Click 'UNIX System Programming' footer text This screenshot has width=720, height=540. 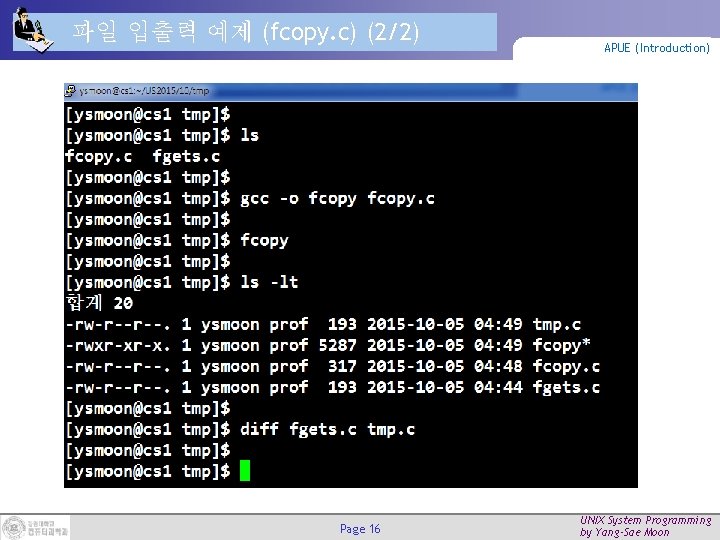tap(645, 520)
